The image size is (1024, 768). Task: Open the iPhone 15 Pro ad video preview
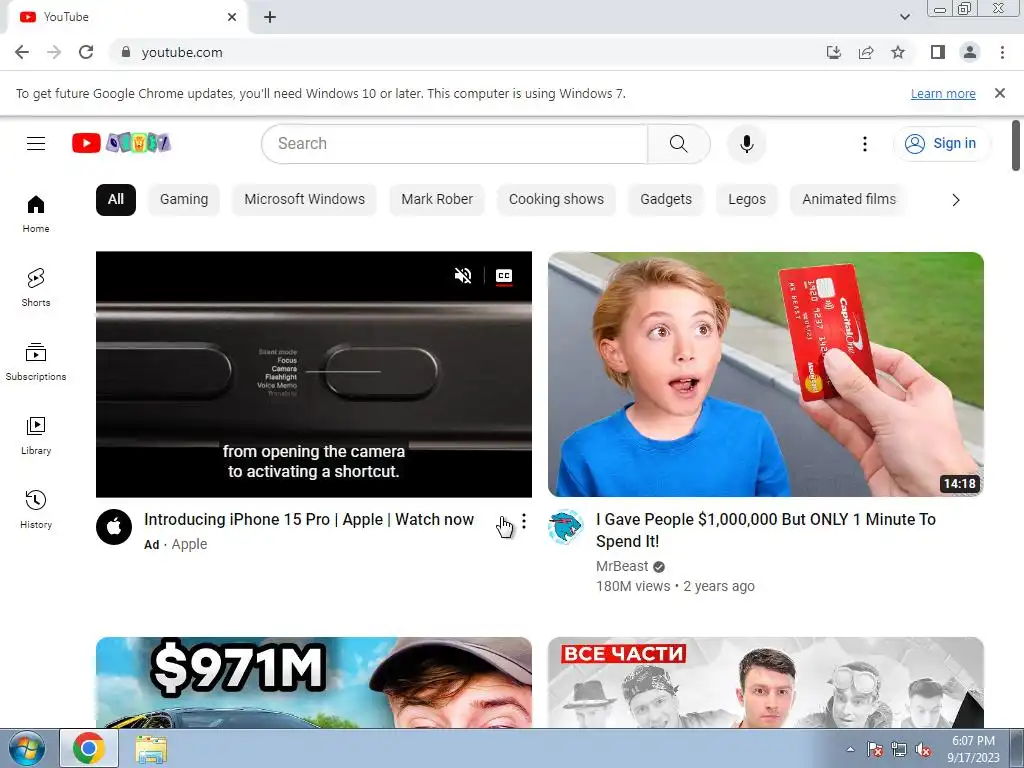tap(313, 374)
